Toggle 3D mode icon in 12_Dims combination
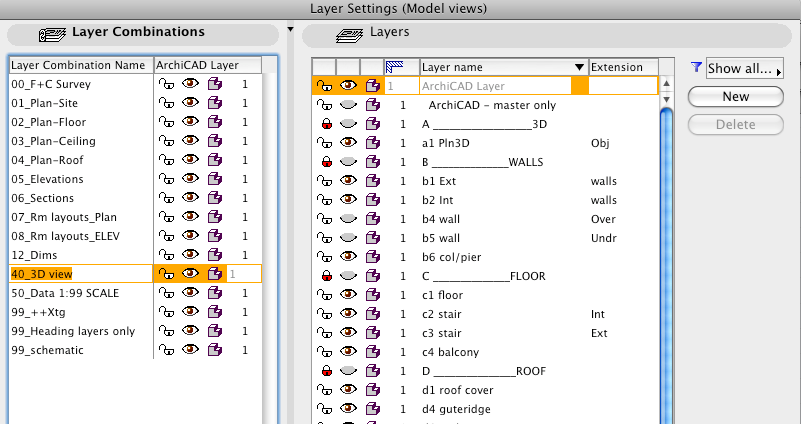 click(x=215, y=255)
